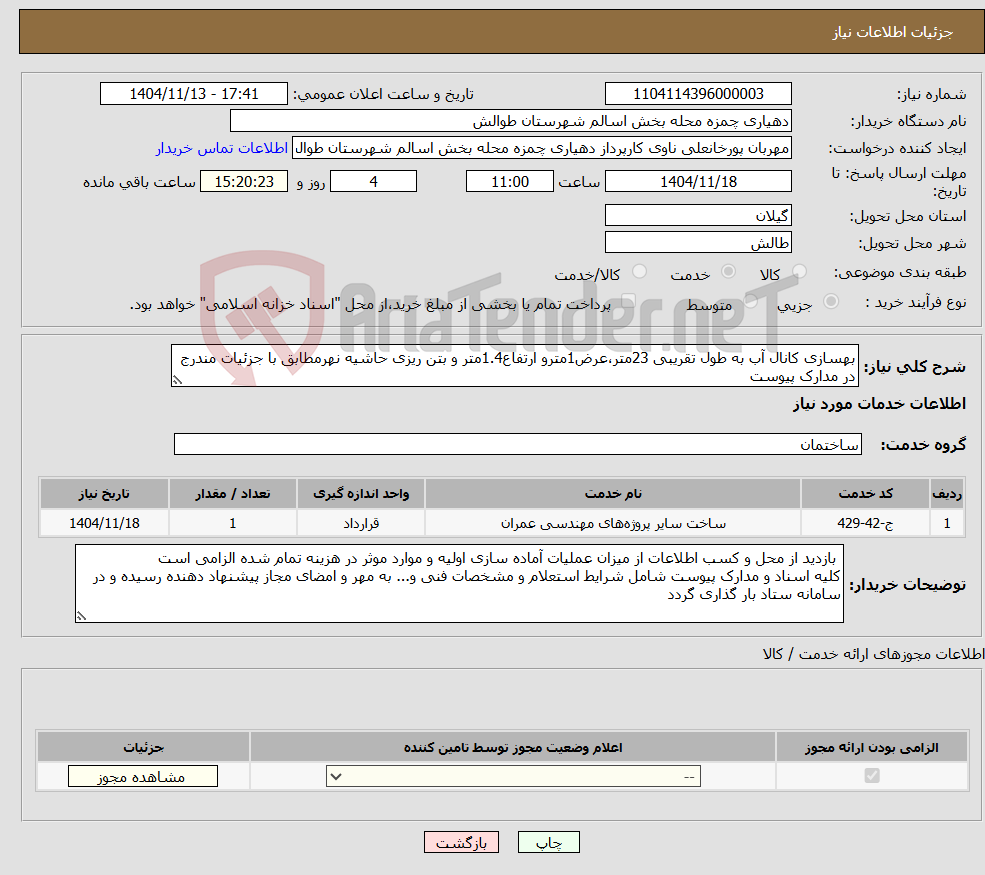
Task: Click the مشاهده مجوز button
Action: pos(143,776)
